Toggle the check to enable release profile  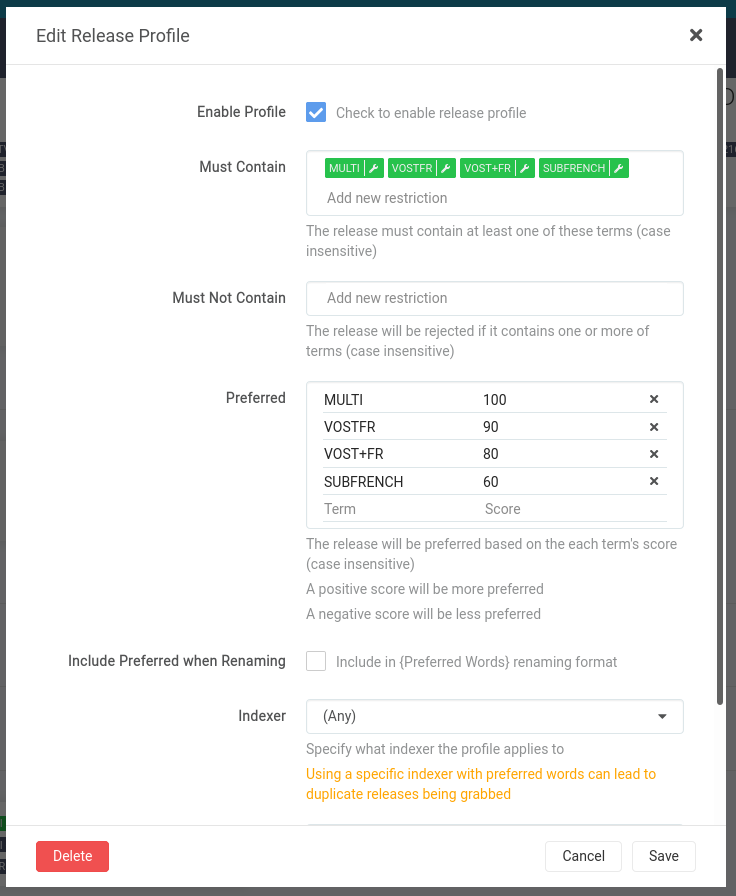(x=315, y=113)
